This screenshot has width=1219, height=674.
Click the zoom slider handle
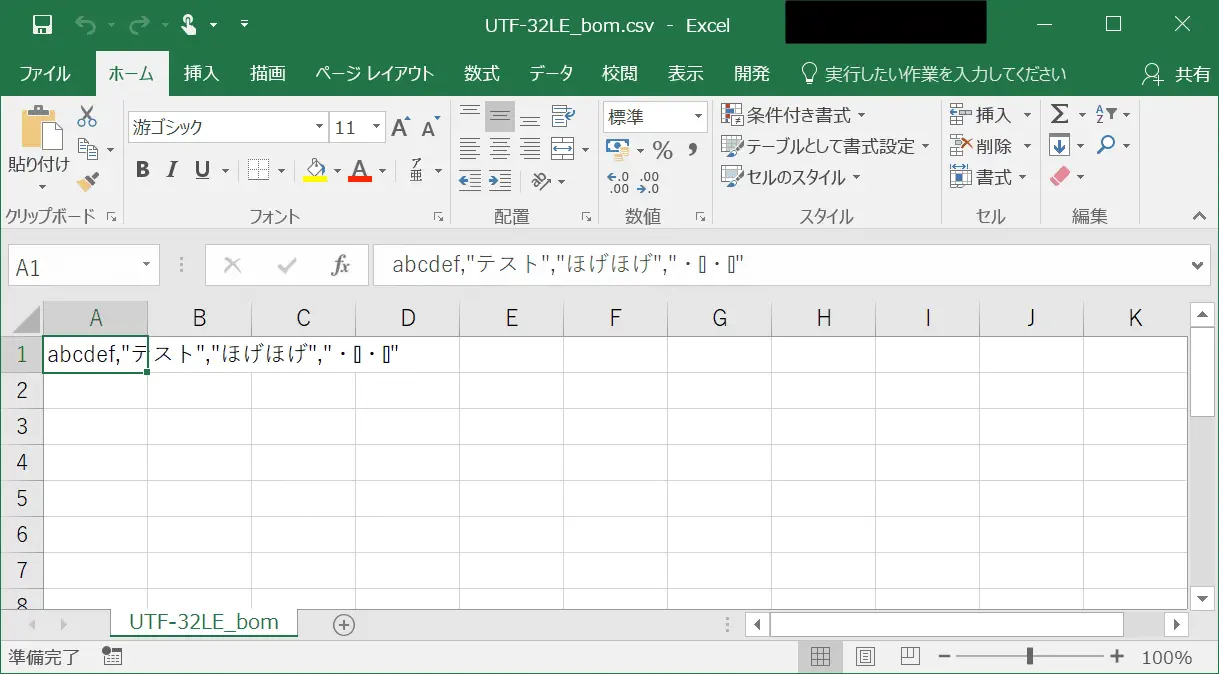point(1029,657)
